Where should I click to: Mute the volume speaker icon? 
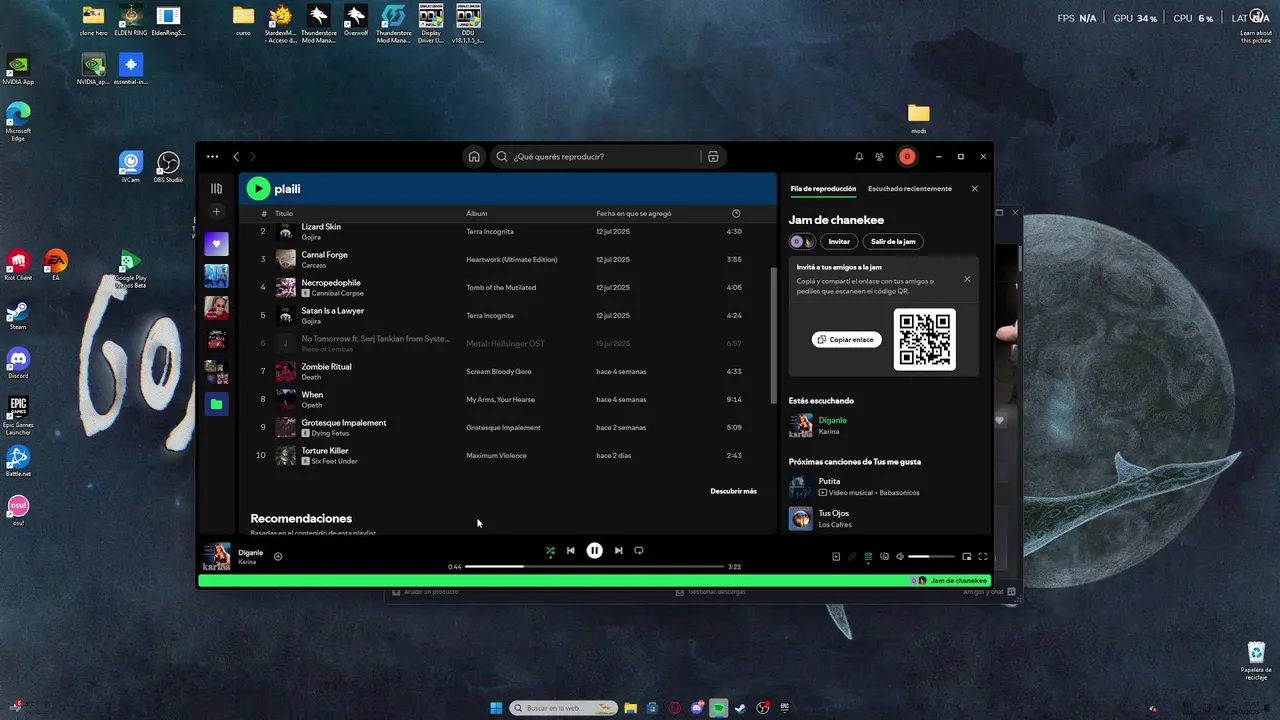[x=900, y=557]
